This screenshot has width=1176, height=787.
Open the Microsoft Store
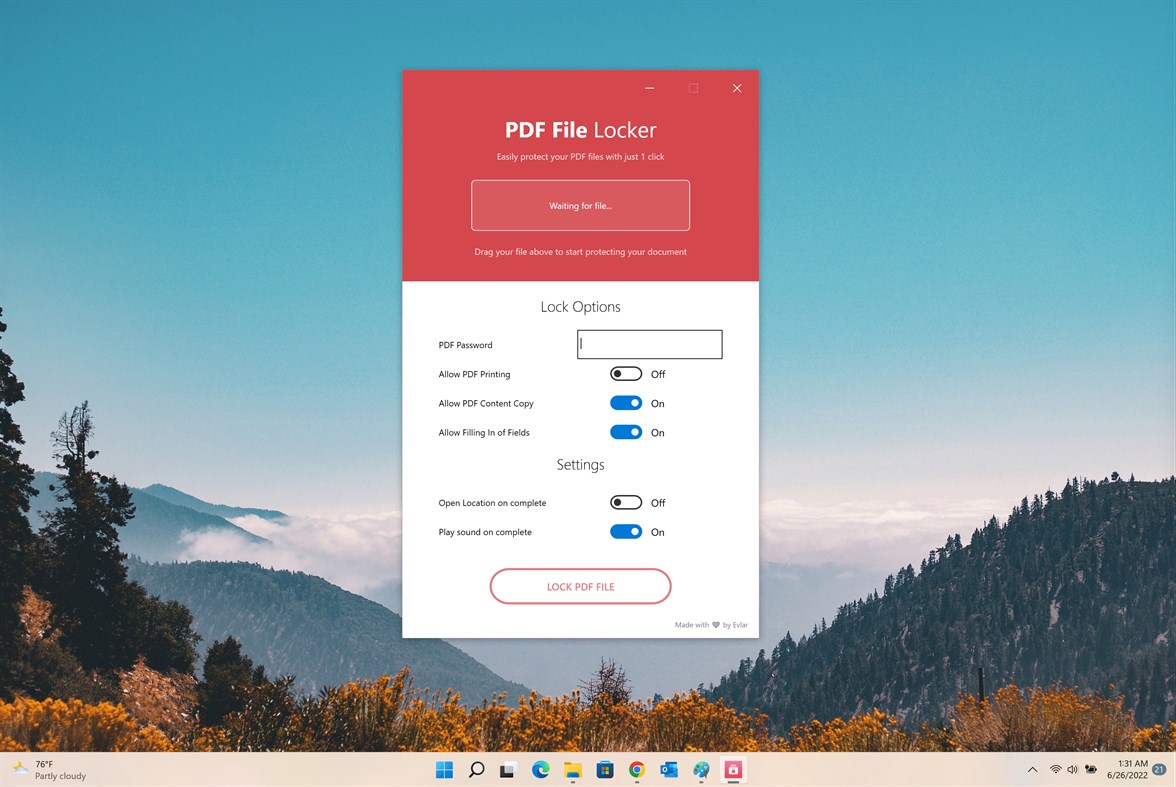604,770
